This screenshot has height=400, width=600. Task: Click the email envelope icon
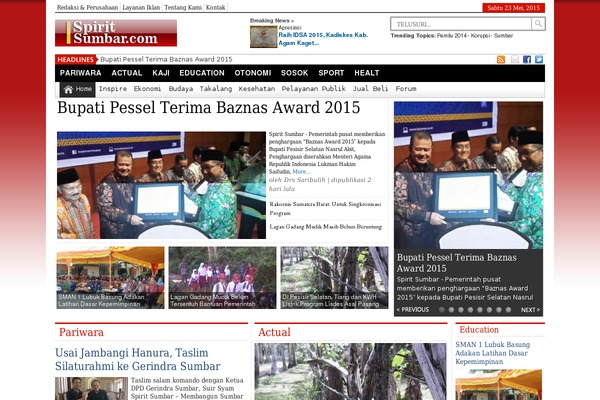515,59
